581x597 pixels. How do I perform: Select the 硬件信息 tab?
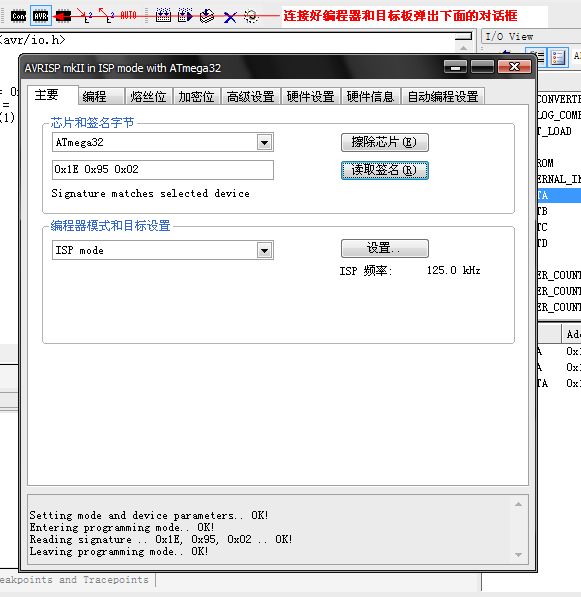point(370,96)
